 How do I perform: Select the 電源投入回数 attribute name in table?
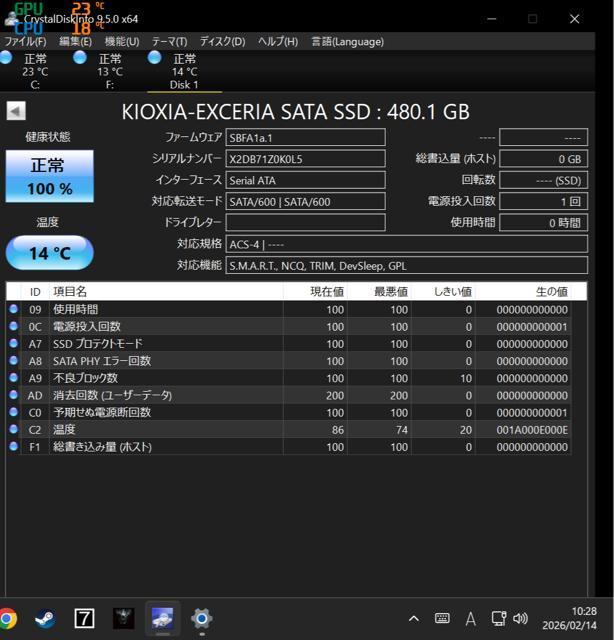[x=87, y=327]
